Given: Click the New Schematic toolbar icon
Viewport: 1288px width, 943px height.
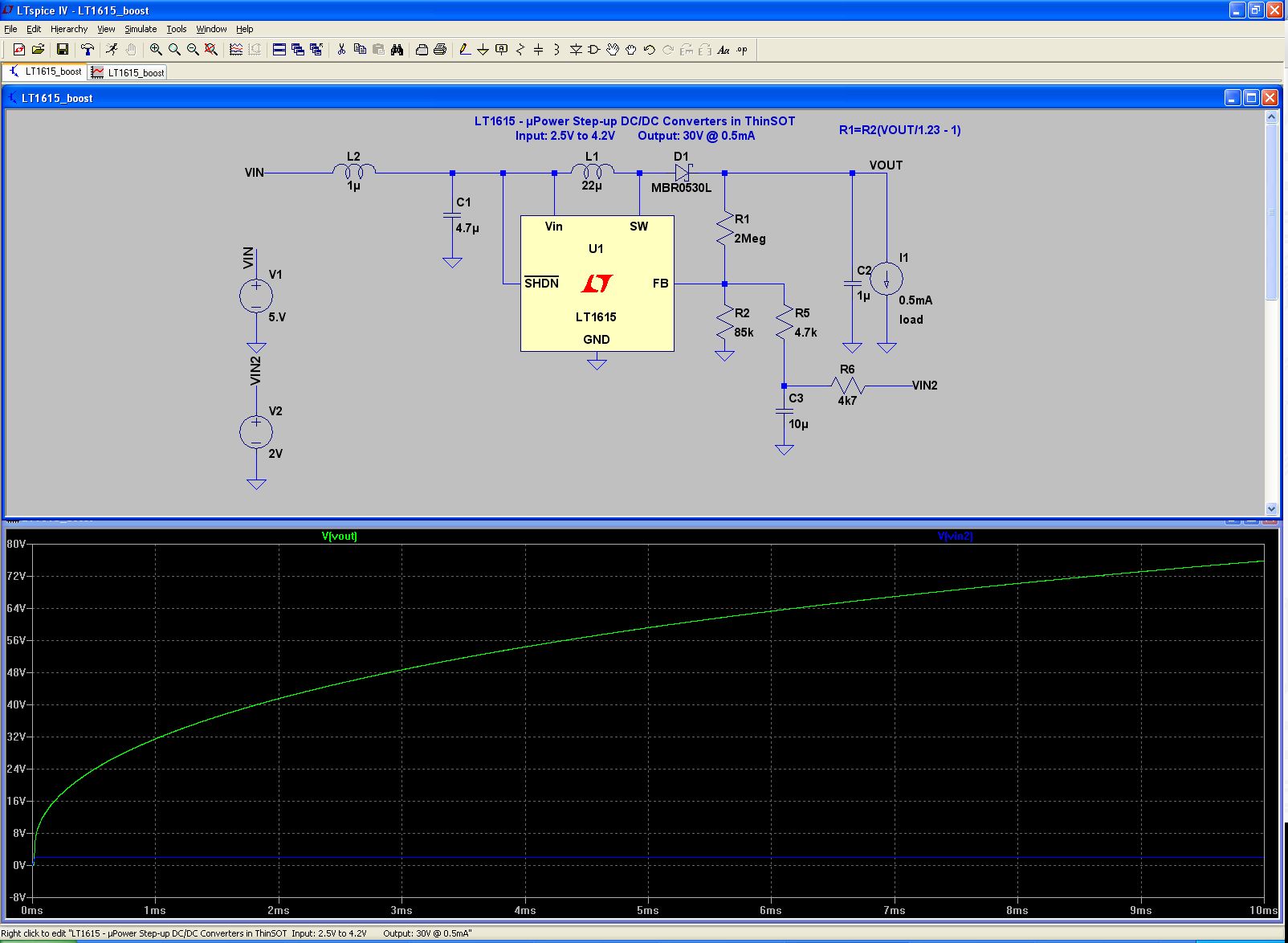Looking at the screenshot, I should [19, 50].
